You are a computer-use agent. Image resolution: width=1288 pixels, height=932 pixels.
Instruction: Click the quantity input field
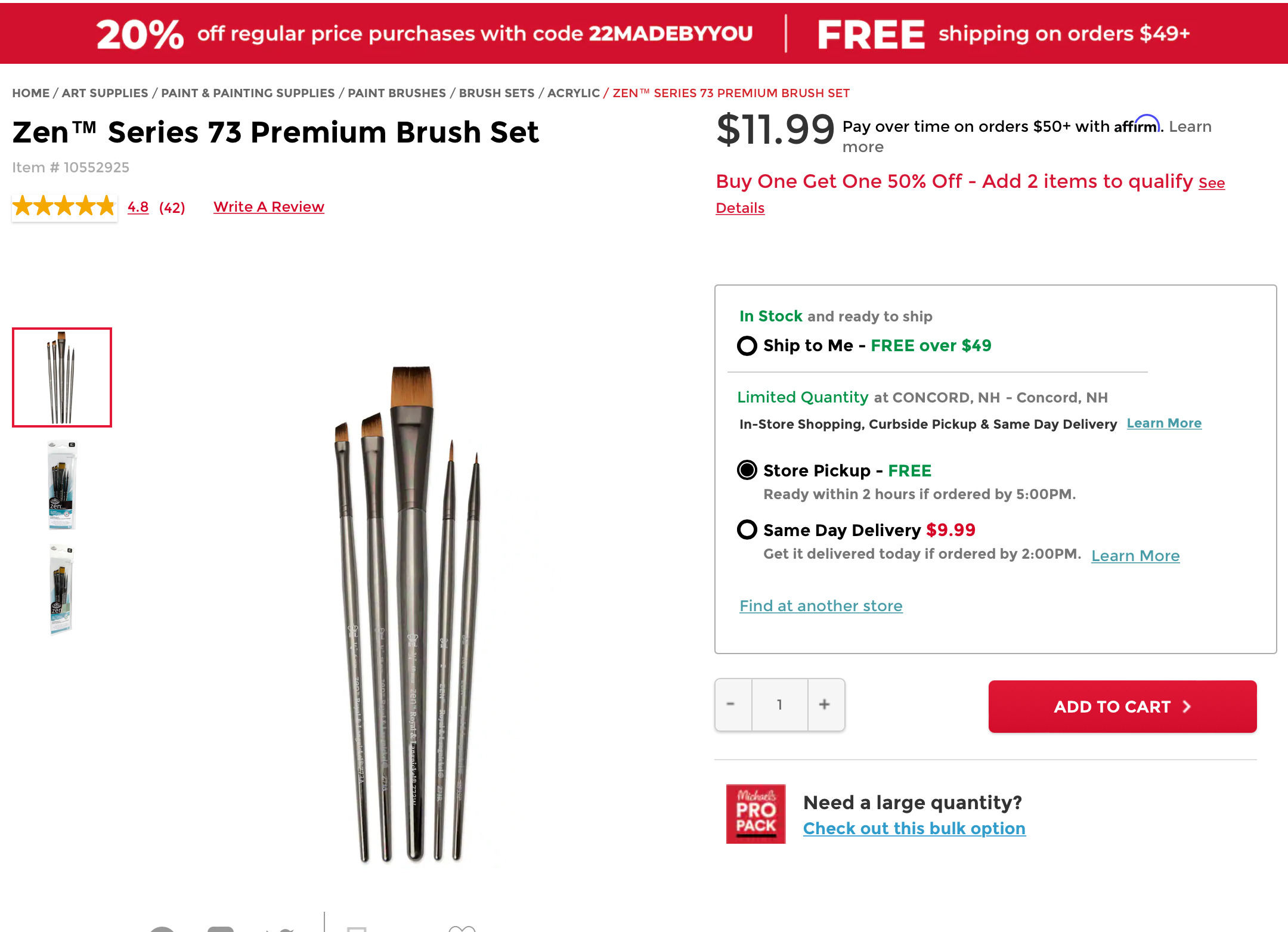779,705
